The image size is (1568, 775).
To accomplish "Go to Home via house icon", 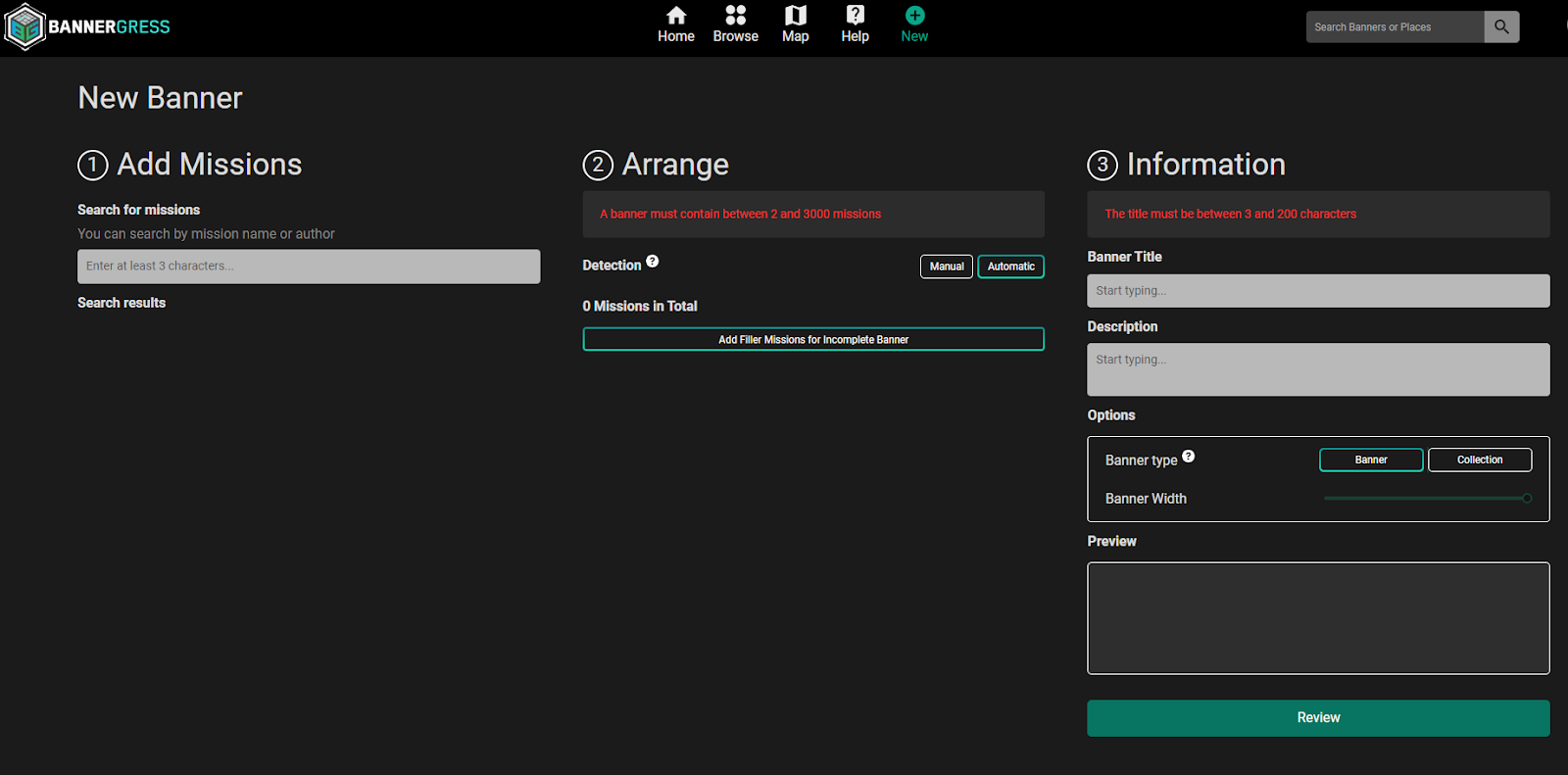I will pos(675,16).
